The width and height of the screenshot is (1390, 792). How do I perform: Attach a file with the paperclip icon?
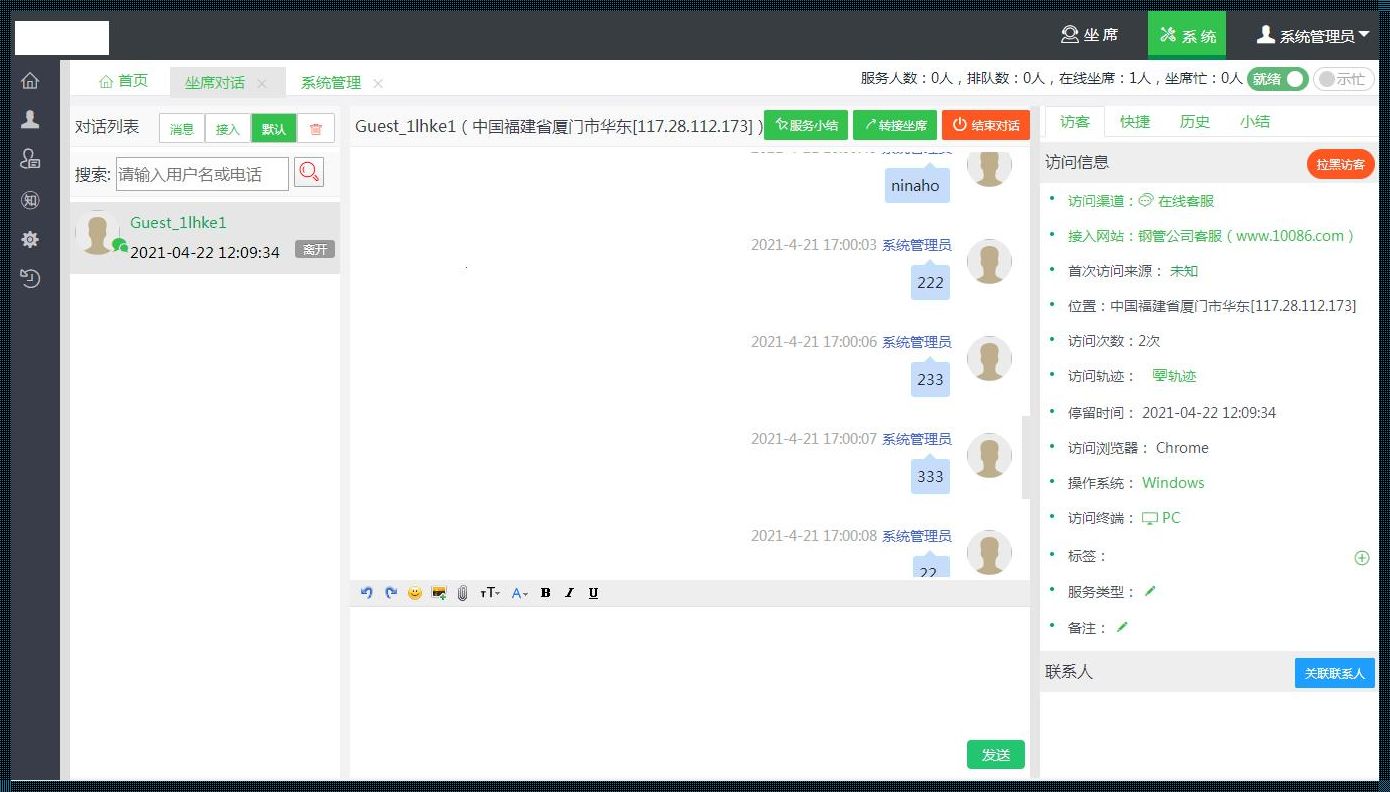pyautogui.click(x=462, y=593)
